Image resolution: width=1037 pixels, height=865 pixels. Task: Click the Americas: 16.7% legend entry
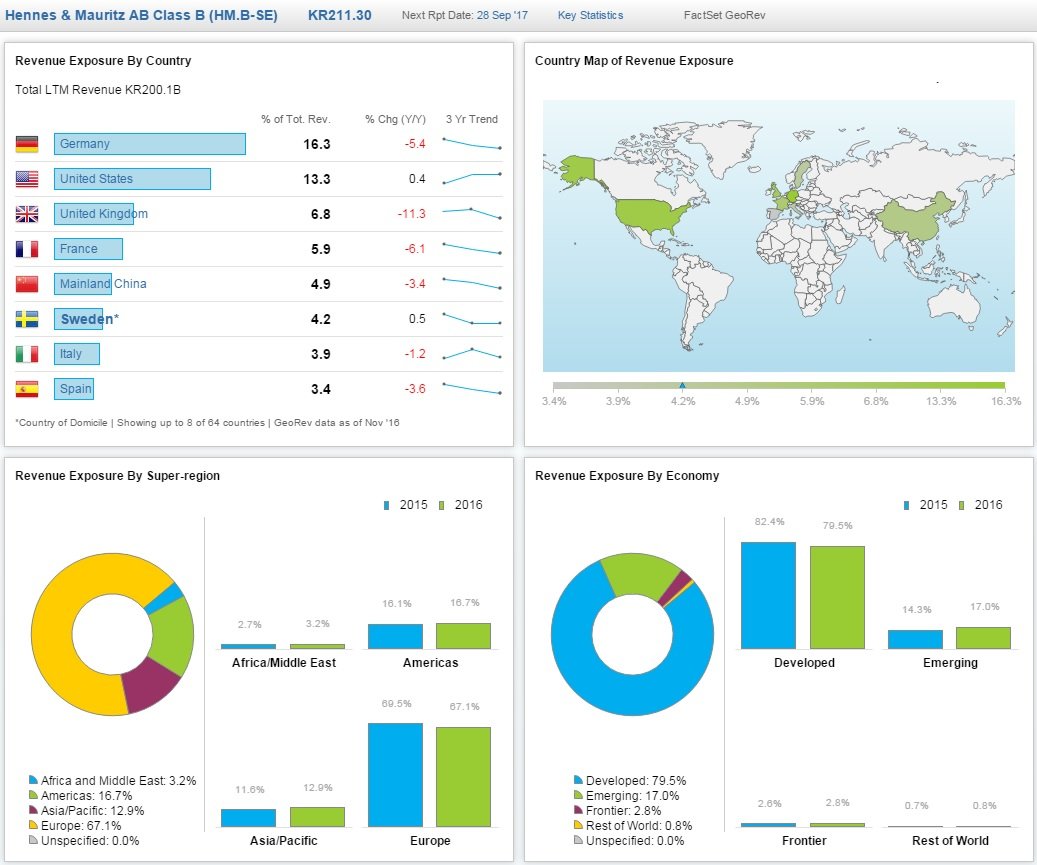(81, 796)
